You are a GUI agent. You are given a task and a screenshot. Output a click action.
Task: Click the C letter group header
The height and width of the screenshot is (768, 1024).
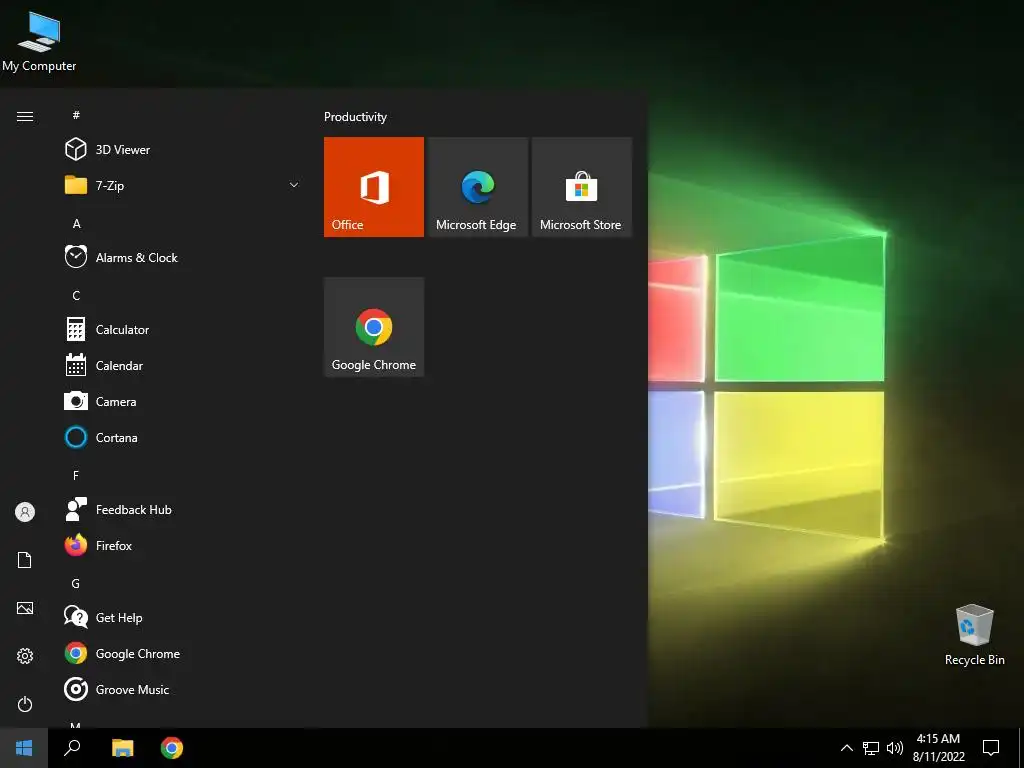[x=76, y=295]
